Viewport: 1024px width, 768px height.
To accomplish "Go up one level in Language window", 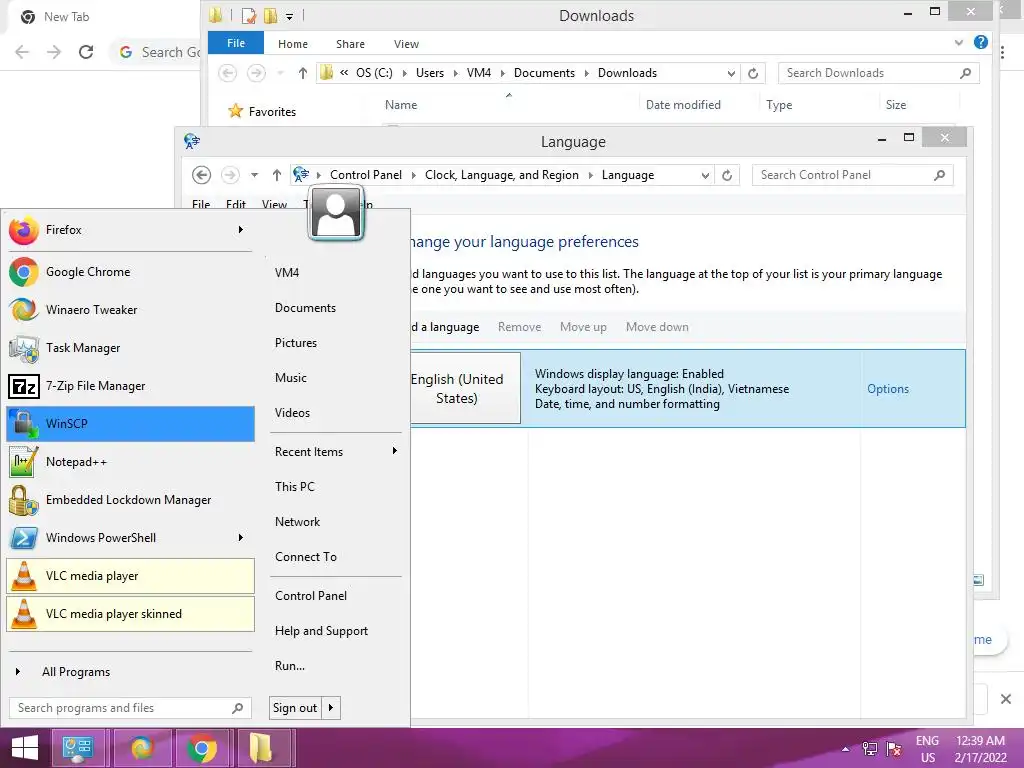I will pyautogui.click(x=277, y=175).
